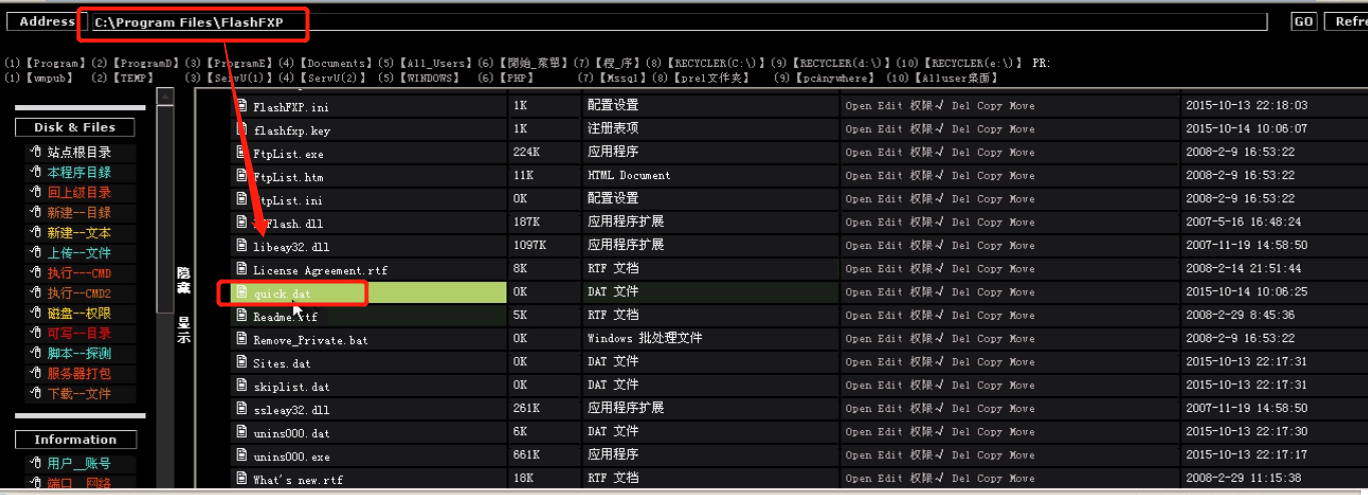Click Edit in the Remove_Private.bat row

point(890,339)
